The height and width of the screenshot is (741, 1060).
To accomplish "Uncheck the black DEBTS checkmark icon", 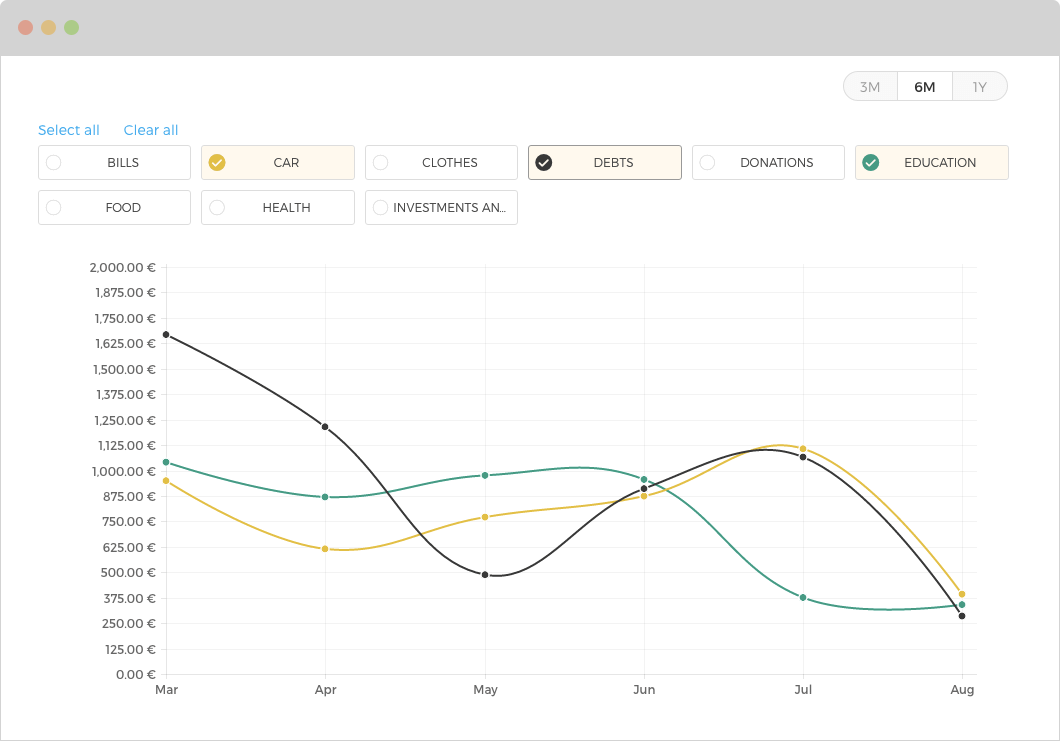I will tap(544, 162).
